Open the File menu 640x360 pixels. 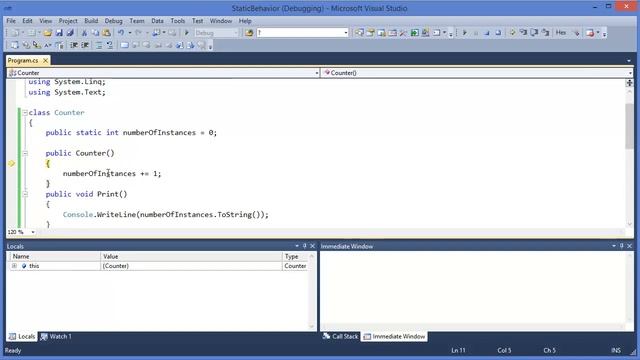tap(11, 21)
